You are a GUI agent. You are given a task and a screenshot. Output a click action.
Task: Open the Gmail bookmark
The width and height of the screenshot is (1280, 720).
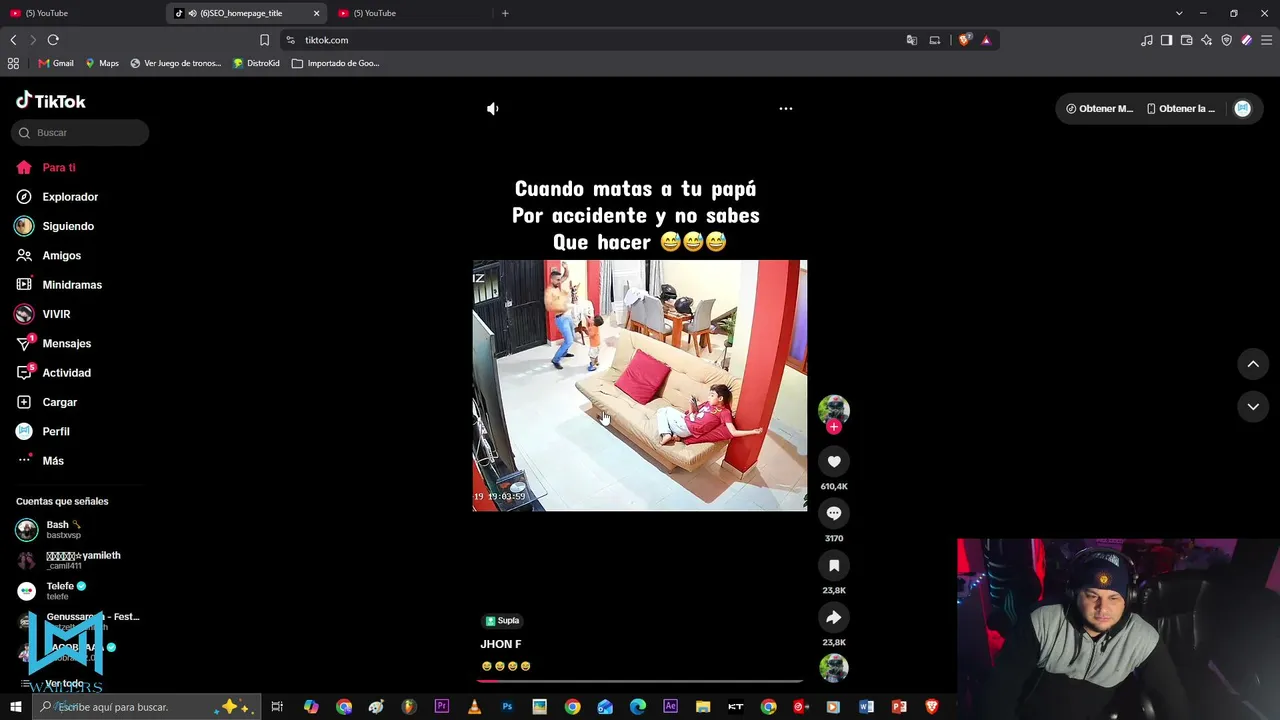(56, 63)
